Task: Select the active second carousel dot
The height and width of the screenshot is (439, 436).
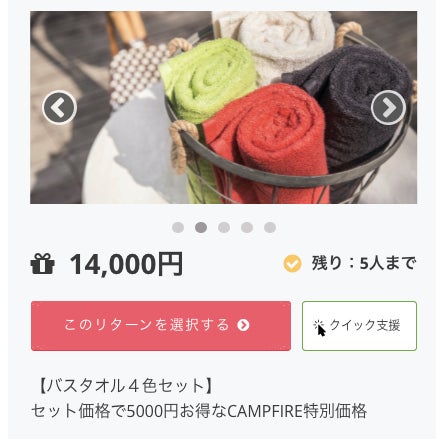Action: (x=201, y=228)
